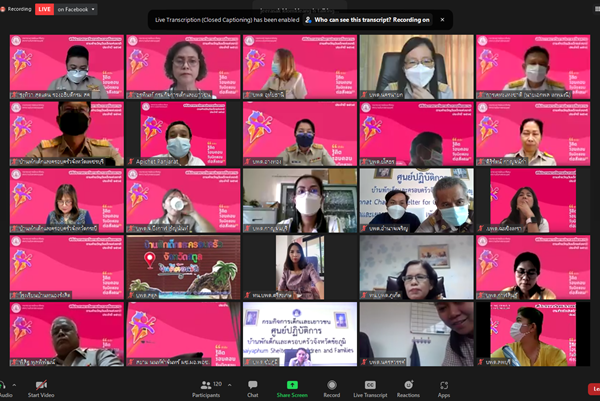
Task: Select tile of woman in office chair with white mask
Action: pyautogui.click(x=416, y=67)
